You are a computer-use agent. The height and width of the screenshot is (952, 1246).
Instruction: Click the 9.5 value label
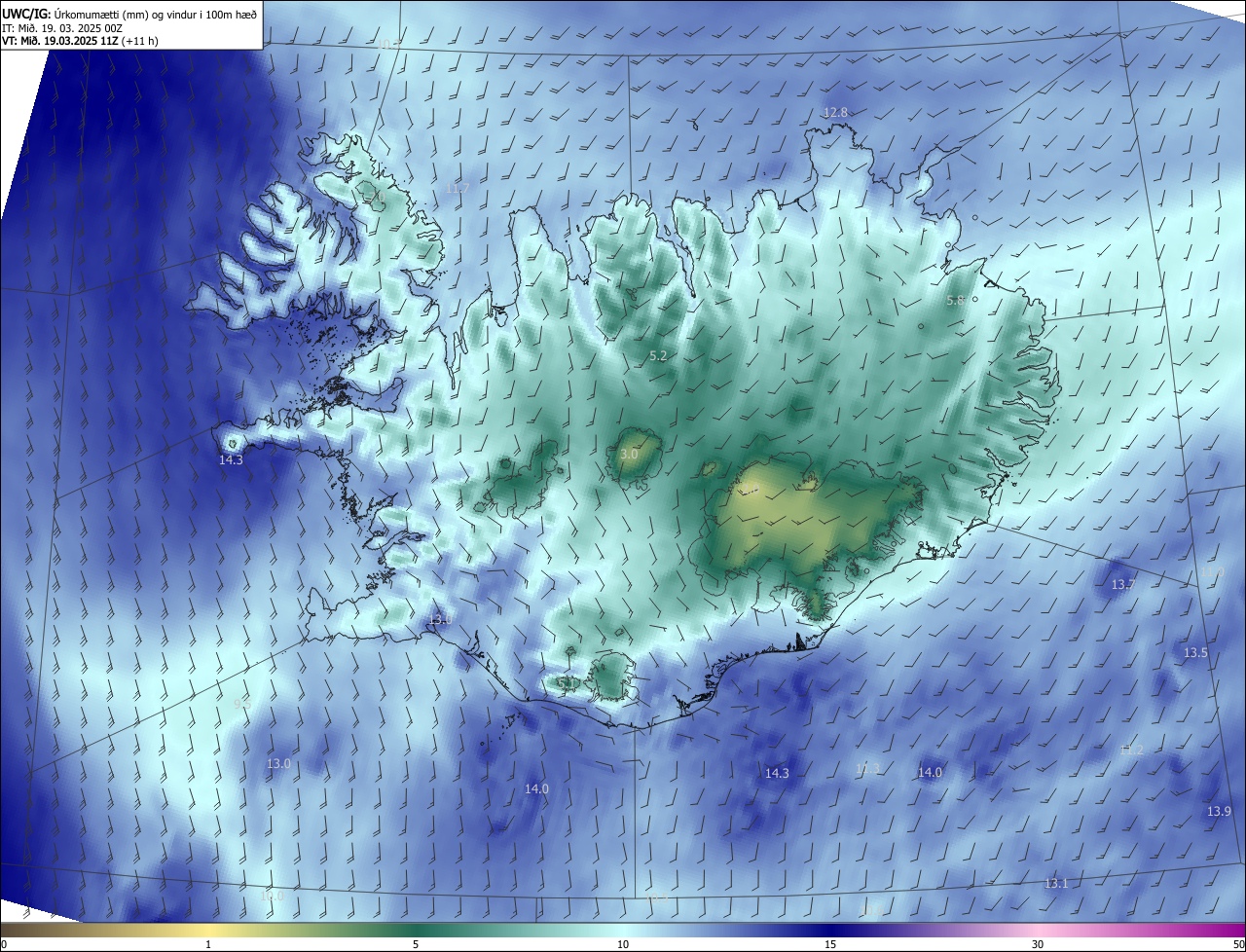[x=242, y=703]
